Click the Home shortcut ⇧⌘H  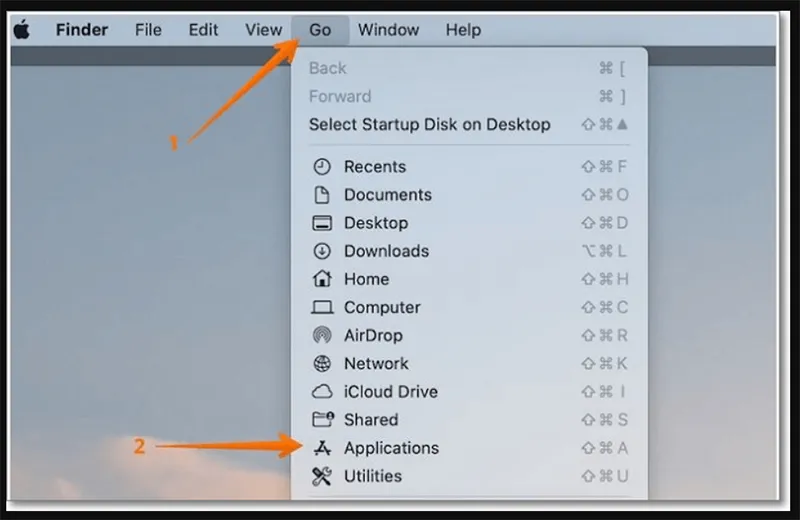coord(605,279)
